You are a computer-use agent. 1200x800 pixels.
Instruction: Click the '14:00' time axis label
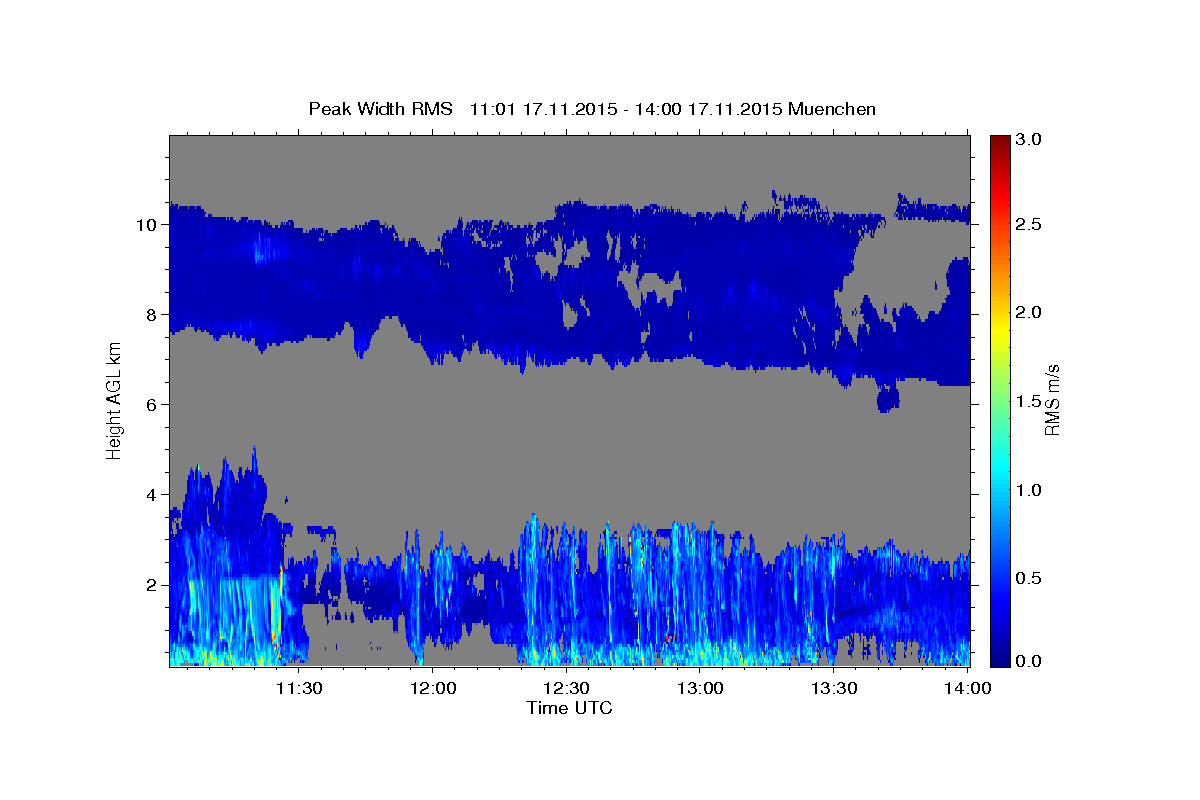[x=968, y=689]
